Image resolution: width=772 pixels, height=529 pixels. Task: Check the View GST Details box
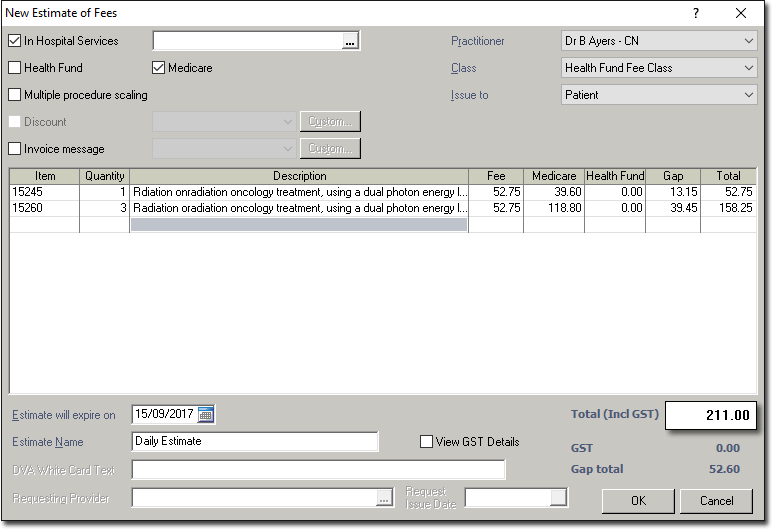[x=427, y=442]
